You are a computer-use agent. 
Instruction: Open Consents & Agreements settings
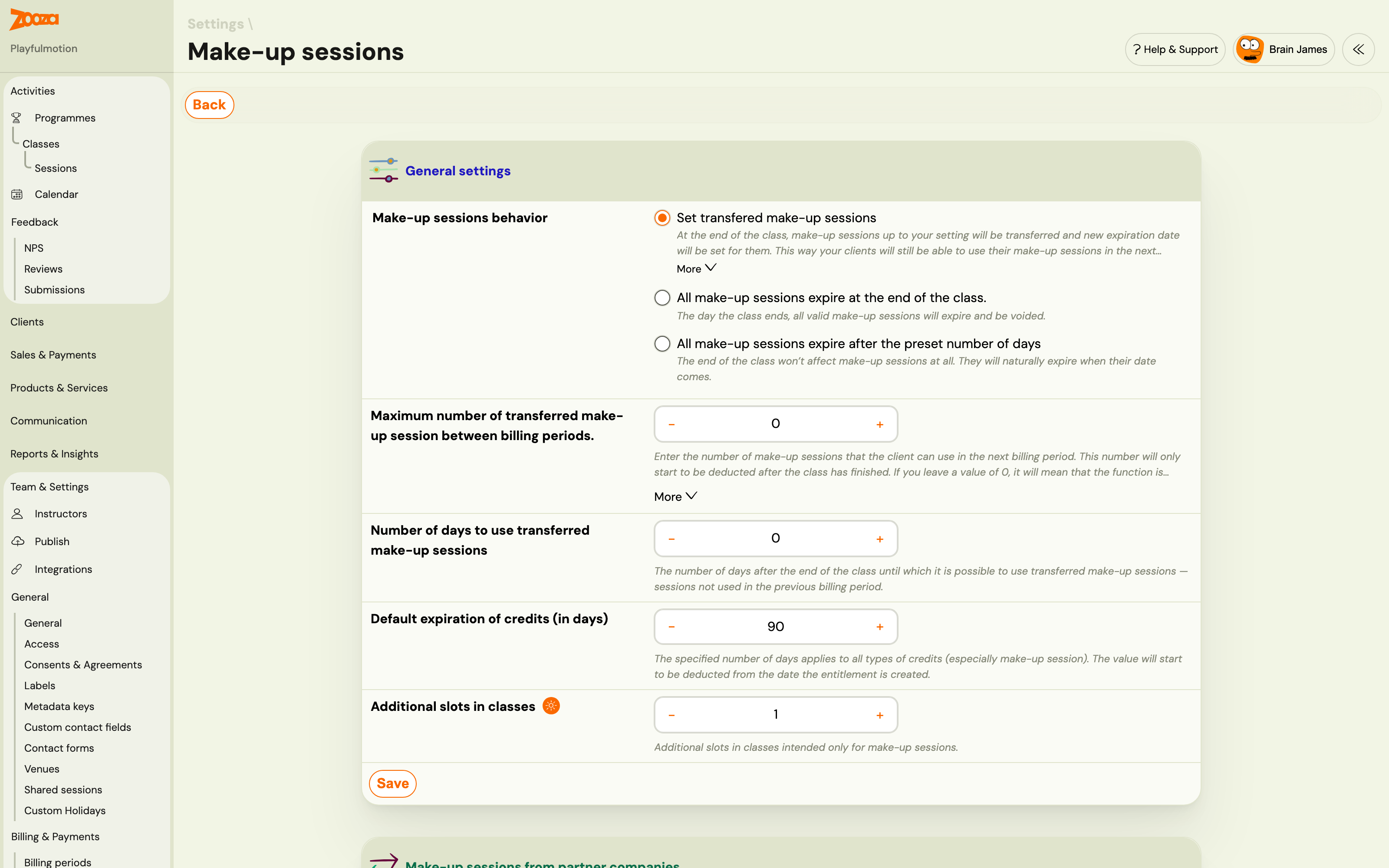tap(83, 664)
